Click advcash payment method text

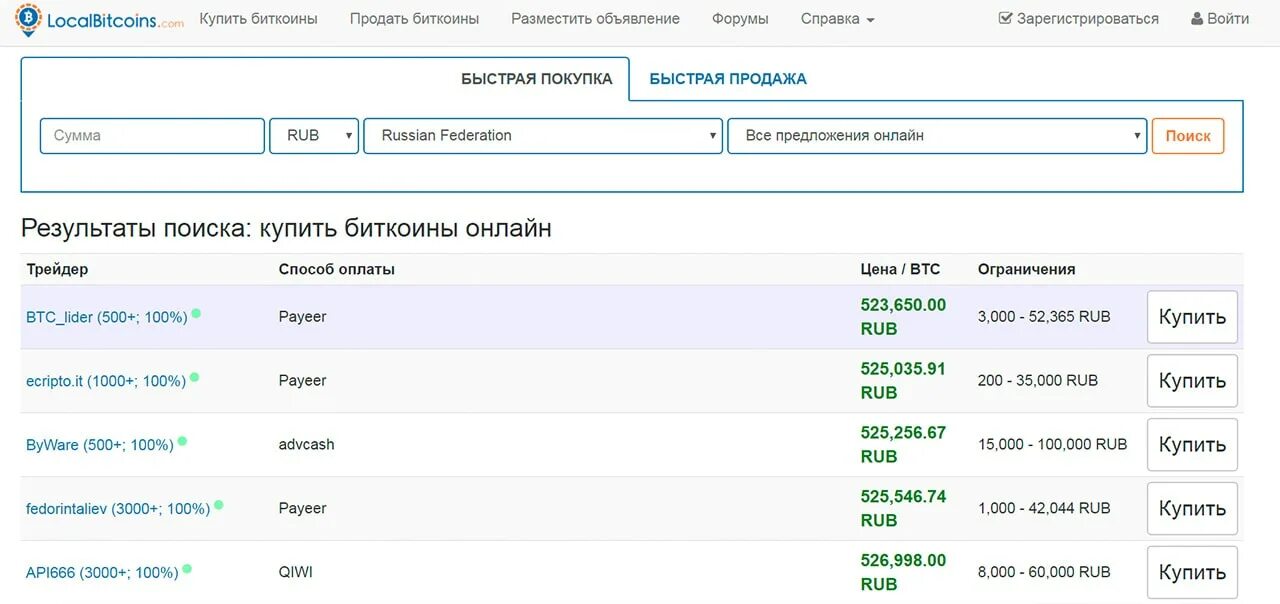point(307,445)
